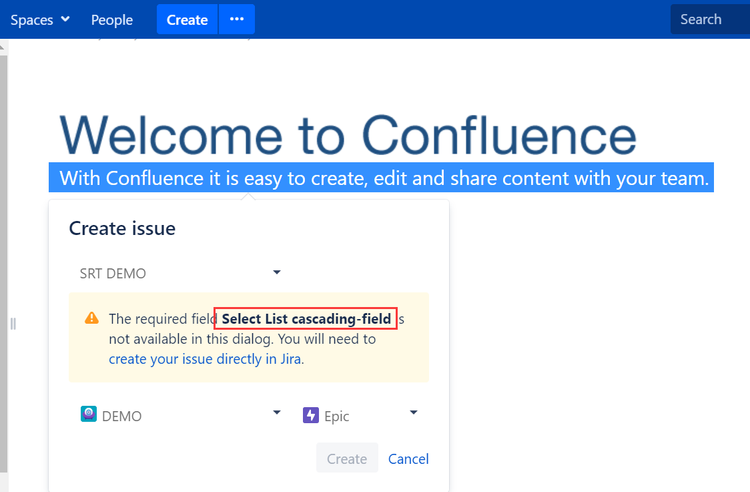Click the disabled Create button in dialog

[x=347, y=458]
